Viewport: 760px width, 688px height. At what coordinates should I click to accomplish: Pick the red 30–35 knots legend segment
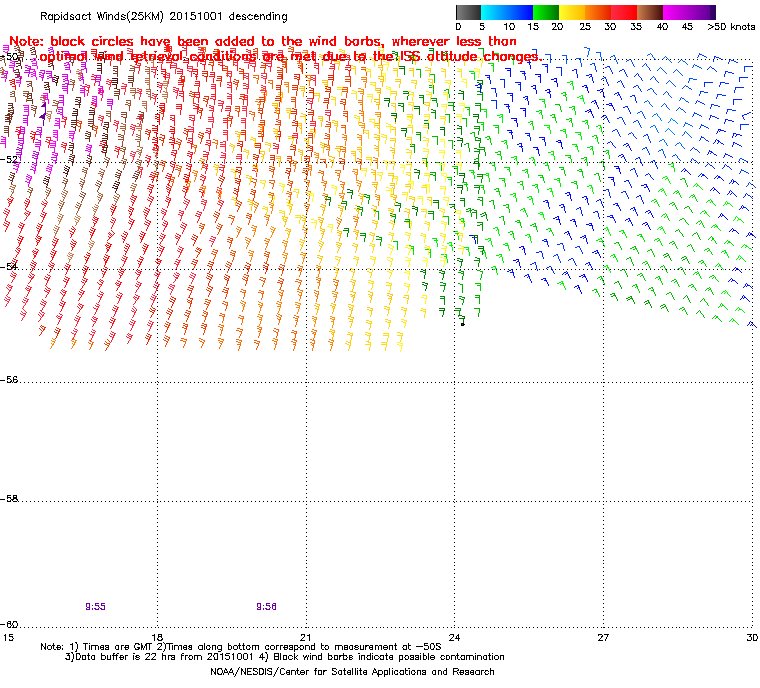(624, 12)
